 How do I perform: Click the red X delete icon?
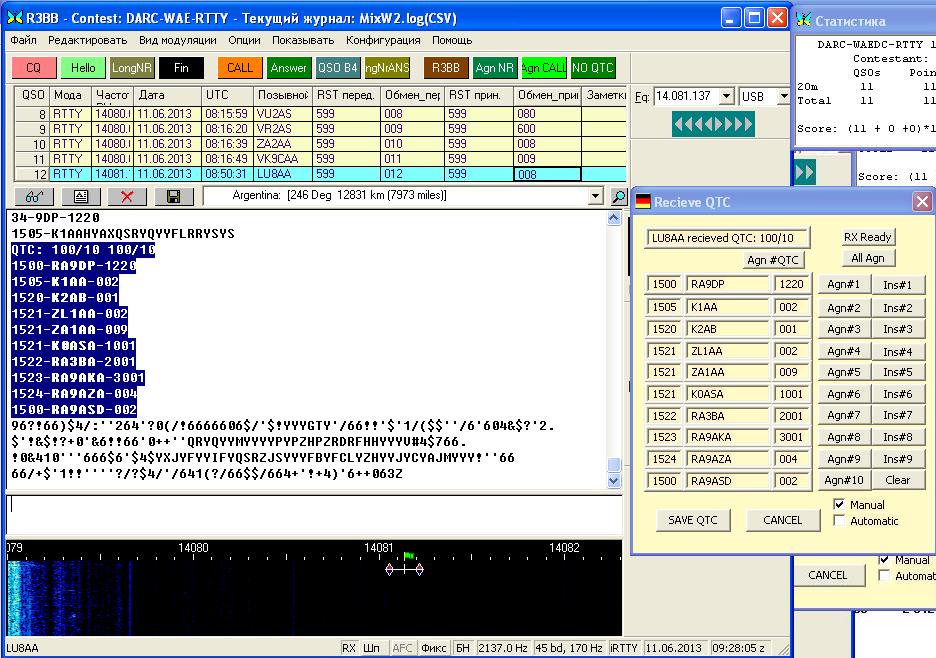point(127,197)
